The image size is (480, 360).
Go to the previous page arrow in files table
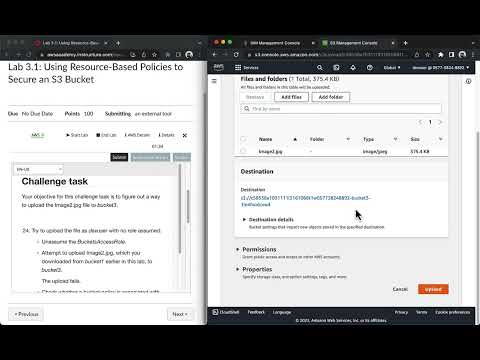(420, 122)
